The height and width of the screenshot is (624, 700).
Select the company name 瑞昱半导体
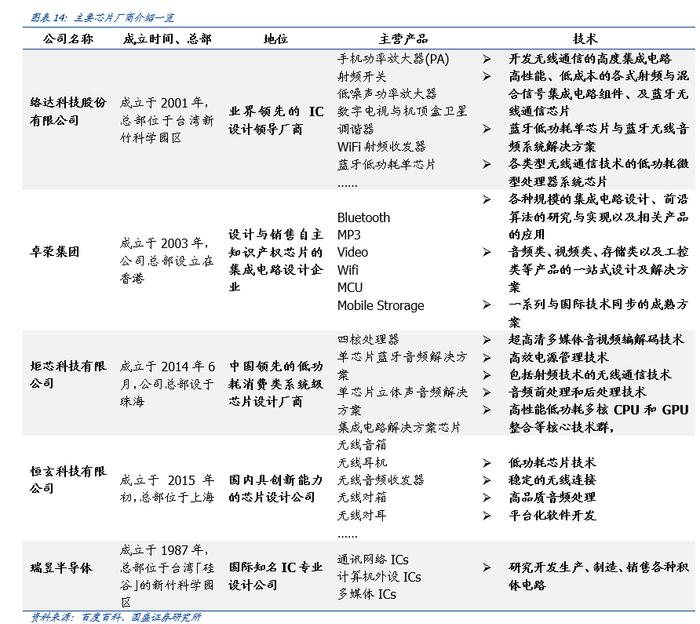(x=61, y=568)
